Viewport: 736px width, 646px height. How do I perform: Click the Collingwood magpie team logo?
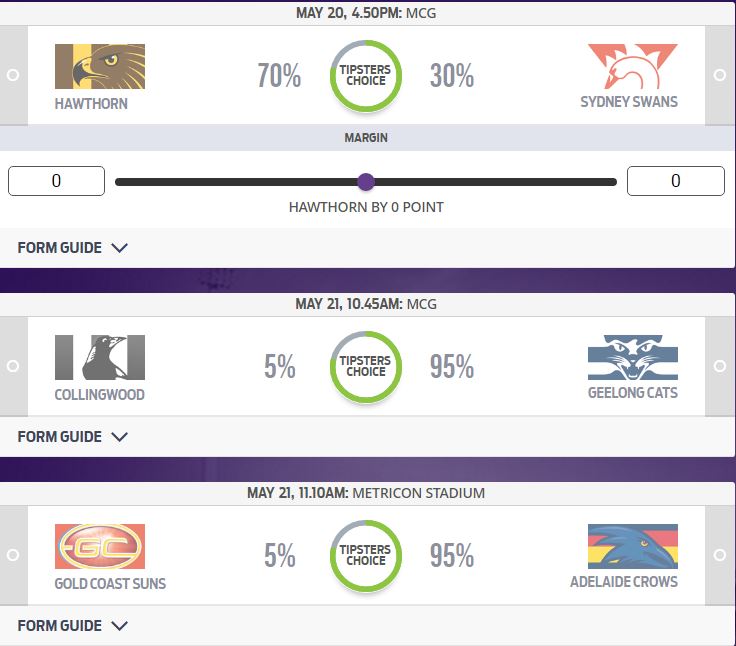tap(100, 357)
